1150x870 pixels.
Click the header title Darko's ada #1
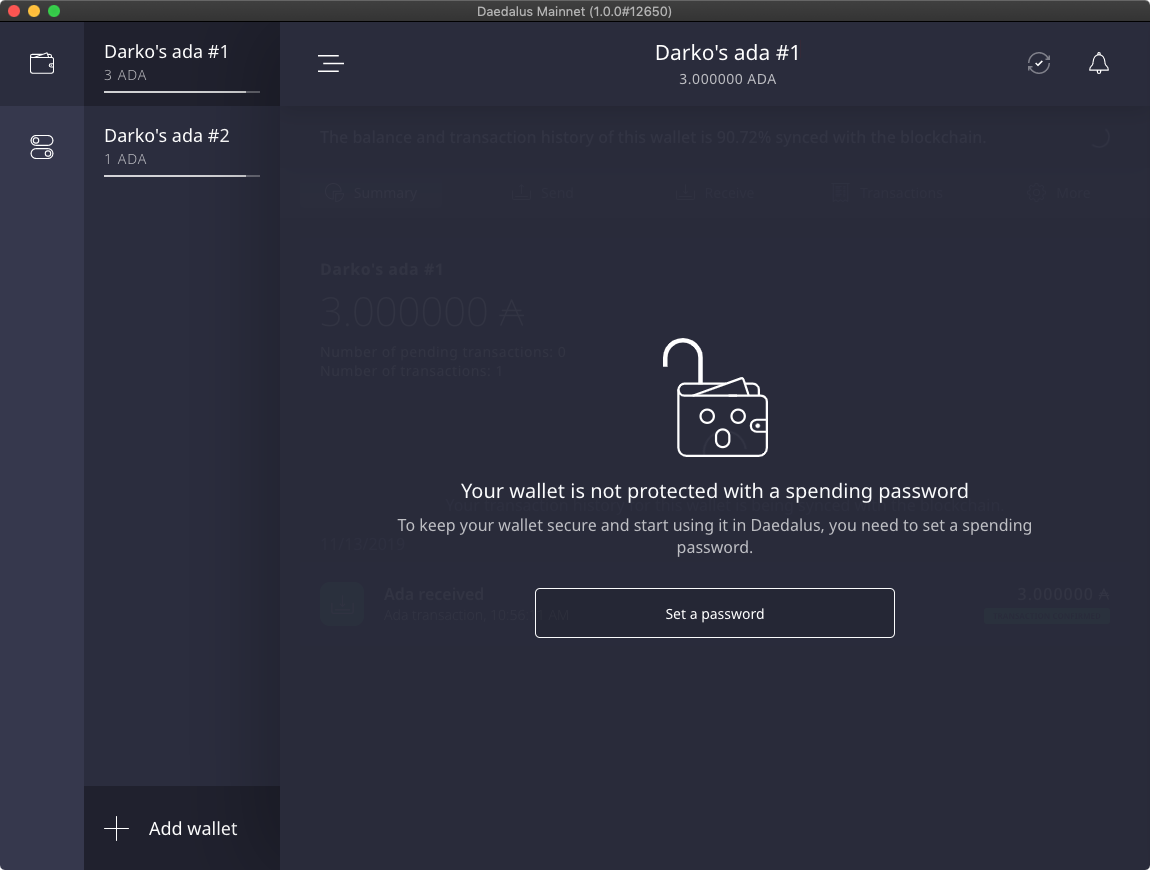point(727,53)
